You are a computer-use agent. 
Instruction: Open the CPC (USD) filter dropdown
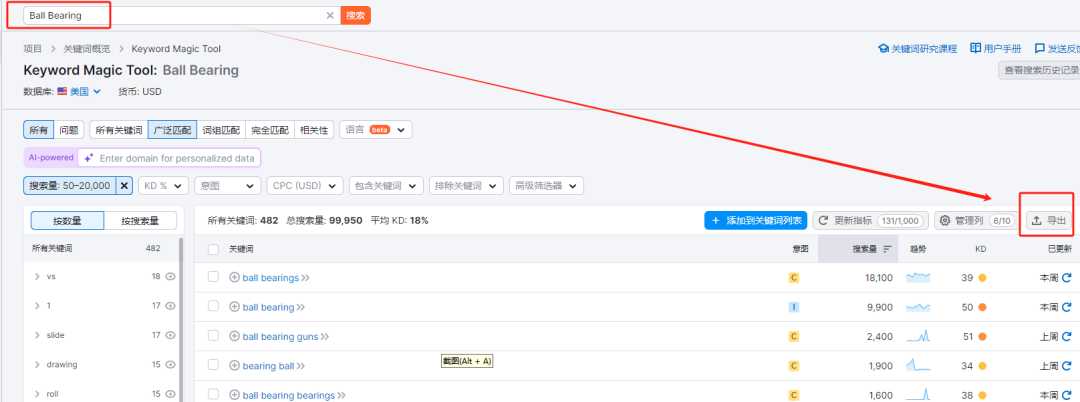tap(304, 185)
